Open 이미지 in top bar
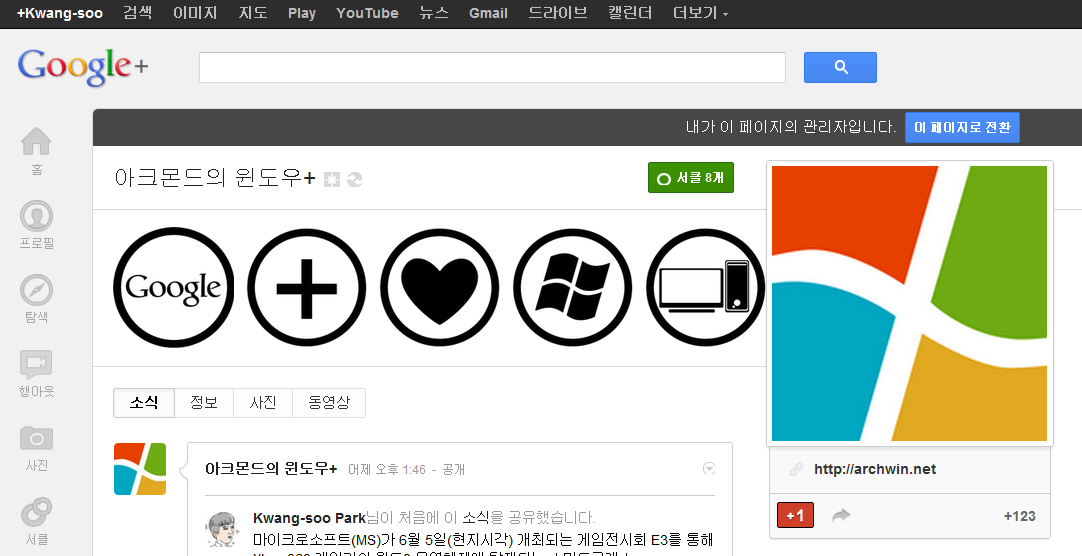 195,12
